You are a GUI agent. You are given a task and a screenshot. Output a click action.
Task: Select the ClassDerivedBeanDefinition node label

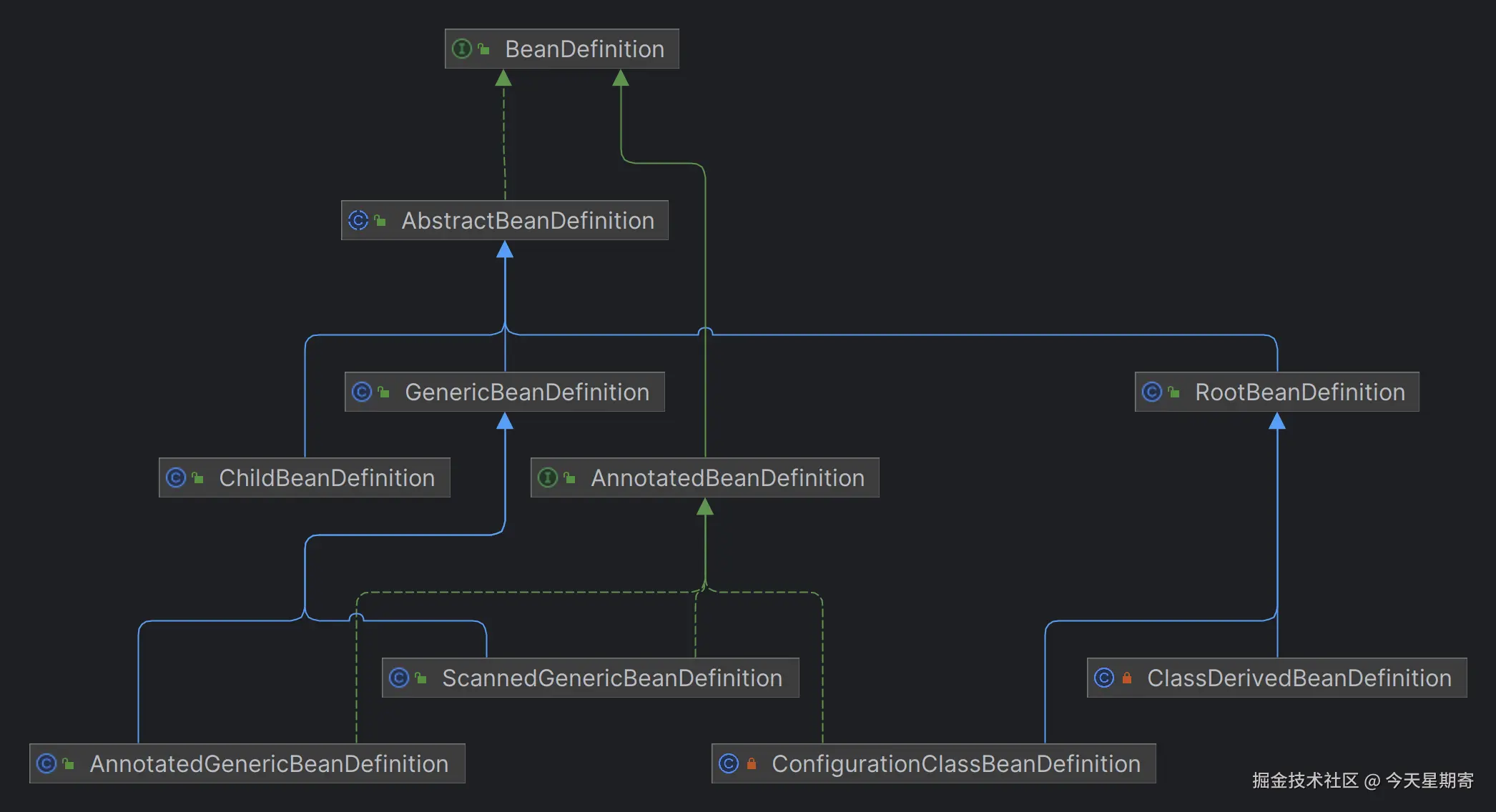pos(1299,678)
